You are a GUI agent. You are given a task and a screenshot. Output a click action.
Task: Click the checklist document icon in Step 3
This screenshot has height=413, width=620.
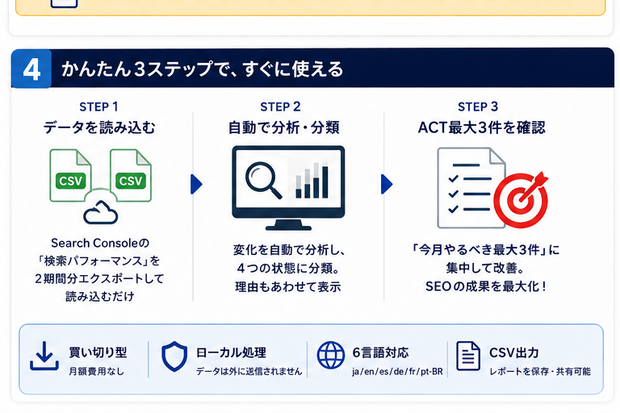click(471, 188)
